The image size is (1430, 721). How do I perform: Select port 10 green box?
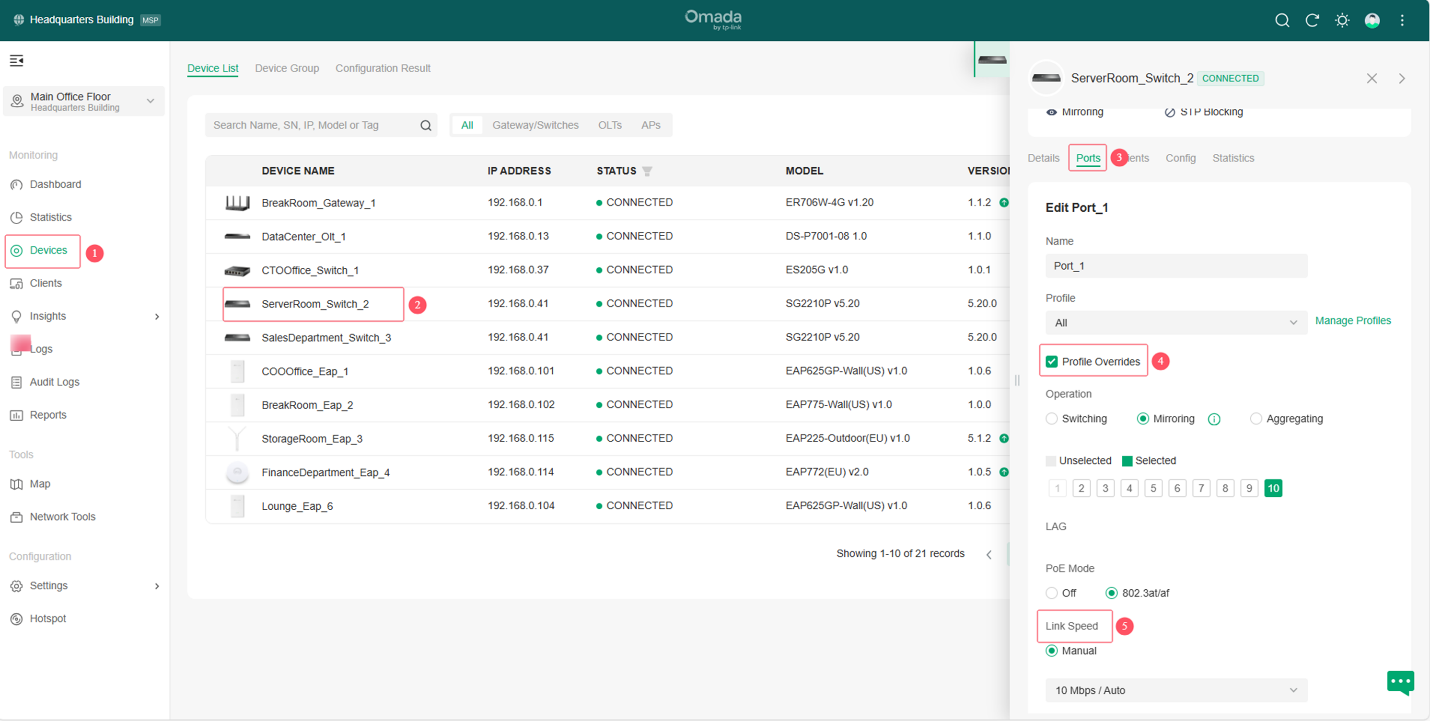click(x=1273, y=488)
